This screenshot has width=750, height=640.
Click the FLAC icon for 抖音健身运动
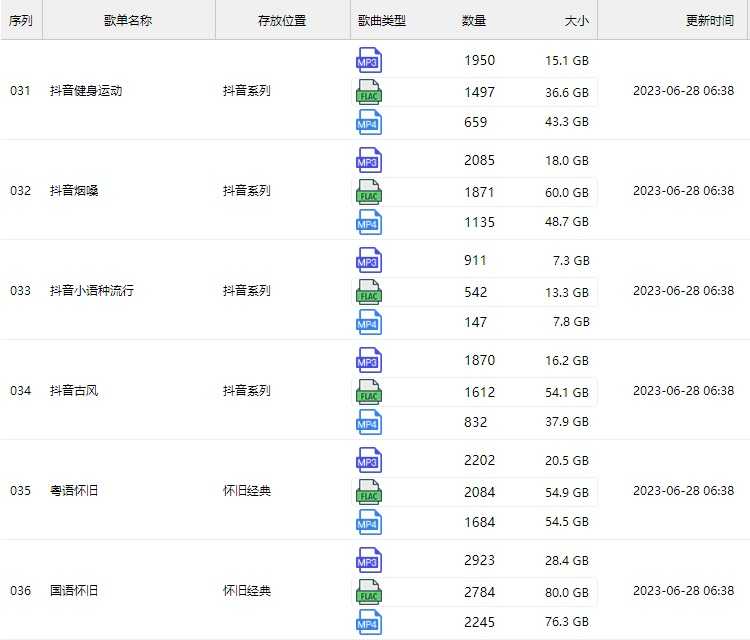click(x=369, y=92)
